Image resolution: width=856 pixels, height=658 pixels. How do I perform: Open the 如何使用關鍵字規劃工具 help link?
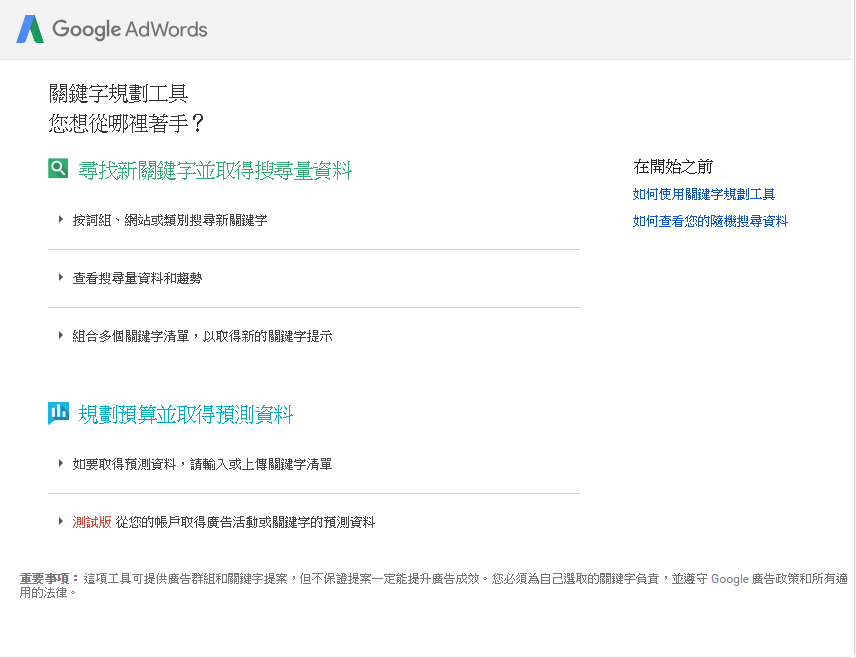pos(704,194)
